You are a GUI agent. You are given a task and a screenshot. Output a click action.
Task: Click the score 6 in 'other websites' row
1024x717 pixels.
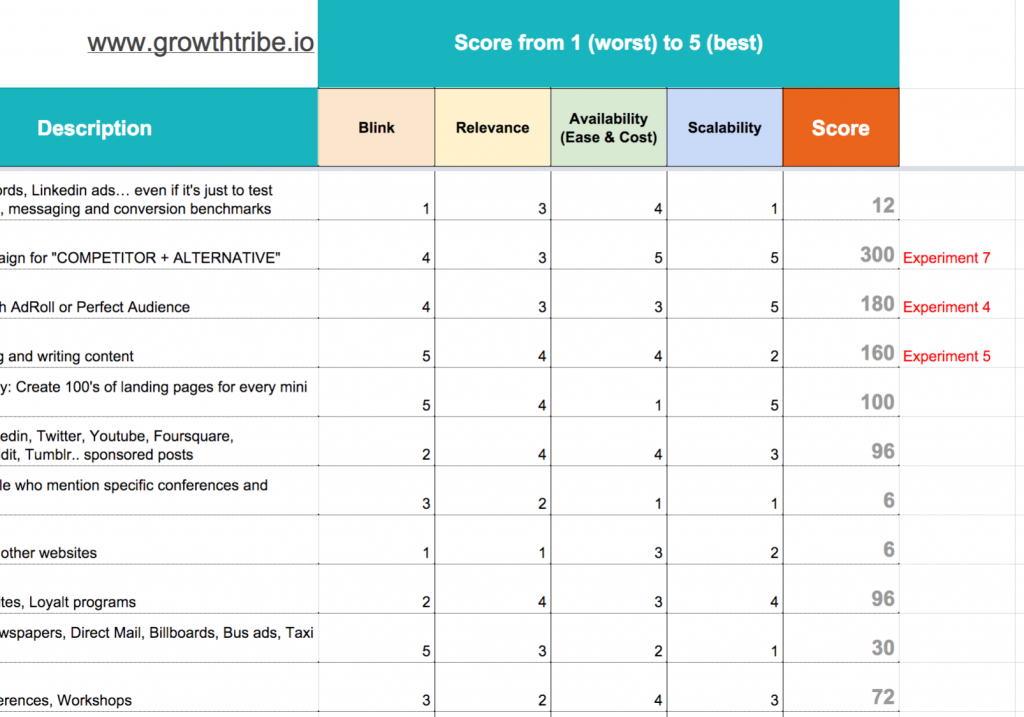841,540
